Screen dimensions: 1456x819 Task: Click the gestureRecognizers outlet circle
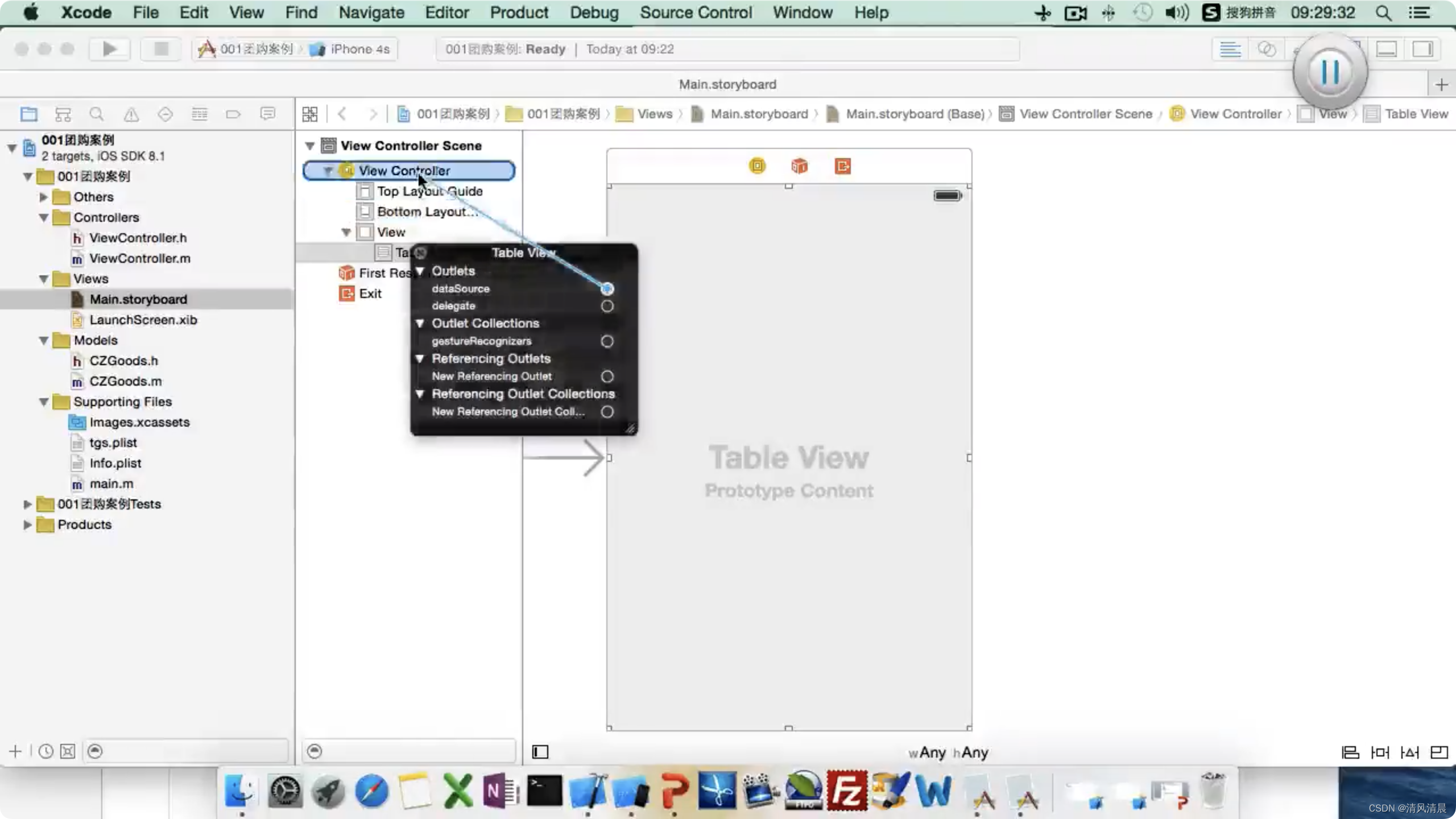coord(607,341)
